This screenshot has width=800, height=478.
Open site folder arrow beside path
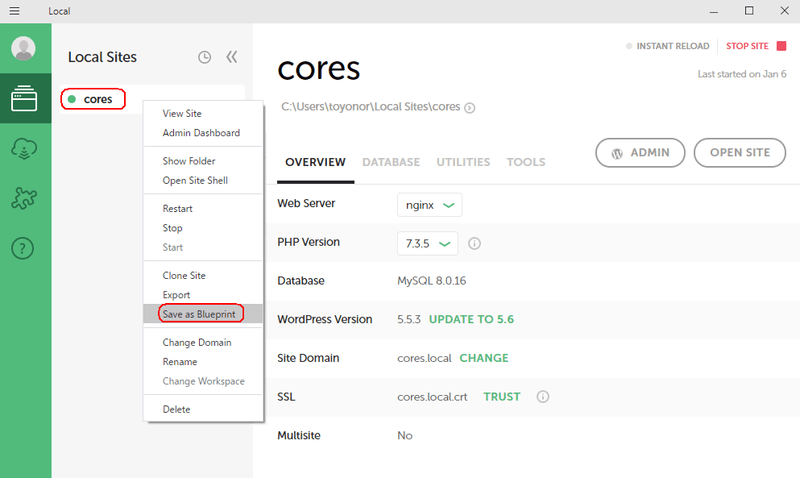470,108
